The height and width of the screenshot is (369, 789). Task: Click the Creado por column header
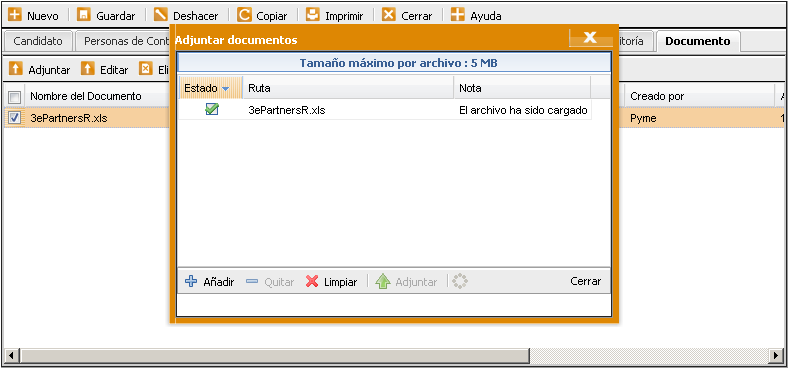[x=699, y=96]
